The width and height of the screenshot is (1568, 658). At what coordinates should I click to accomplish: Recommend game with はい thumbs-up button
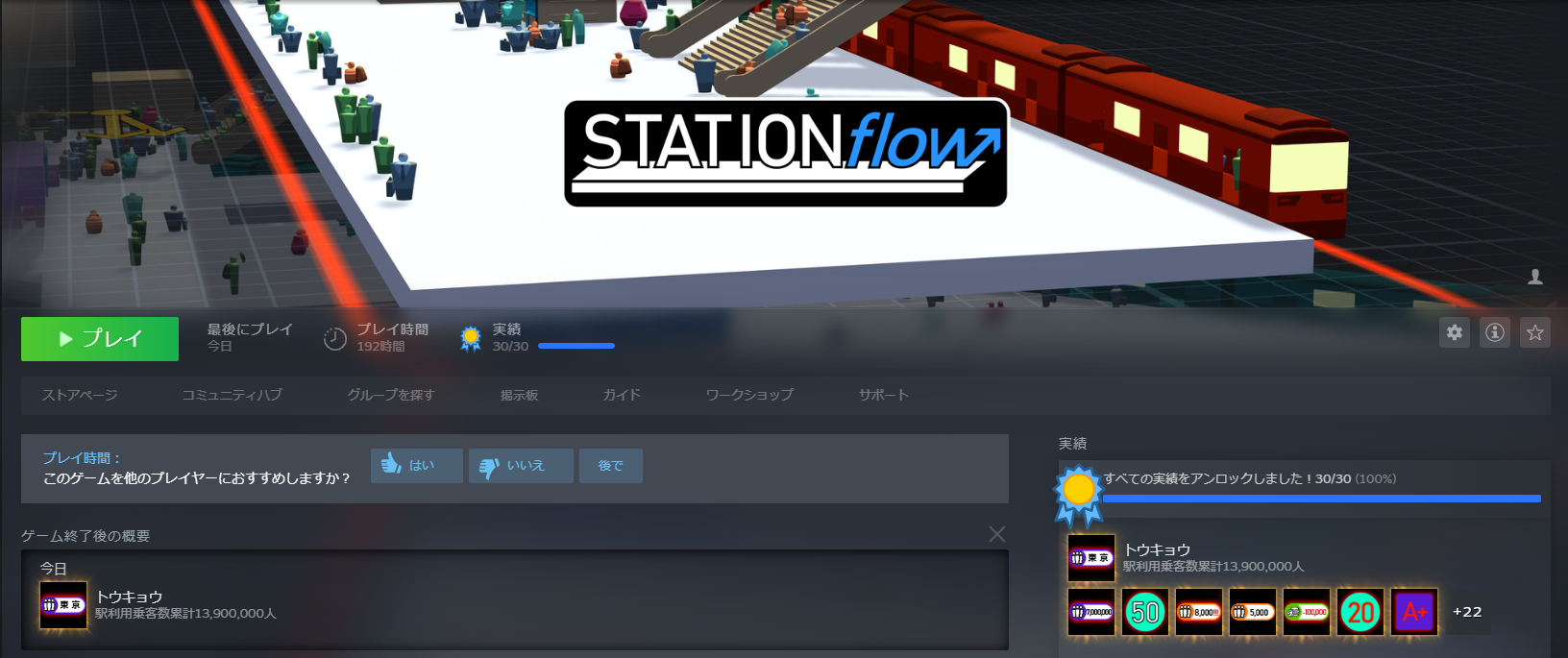click(417, 466)
